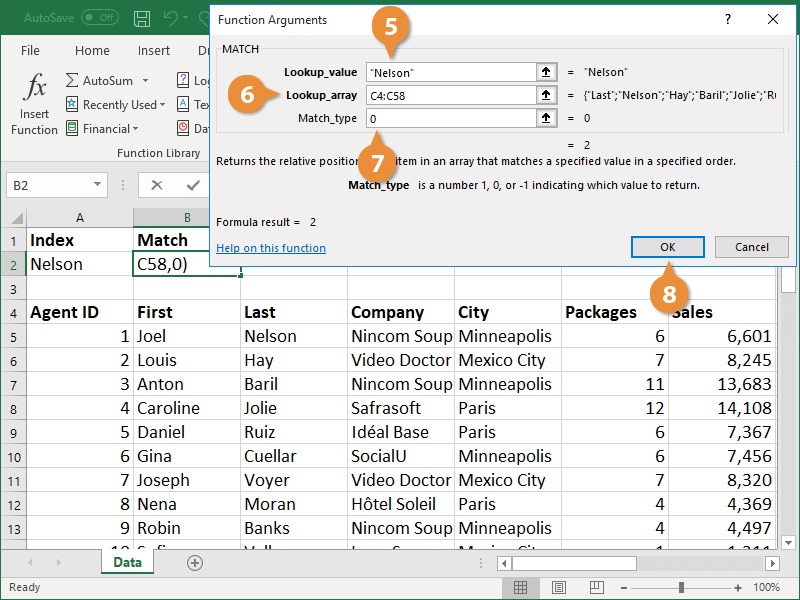Cancel formula entry with X icon
The image size is (800, 600).
(x=157, y=185)
